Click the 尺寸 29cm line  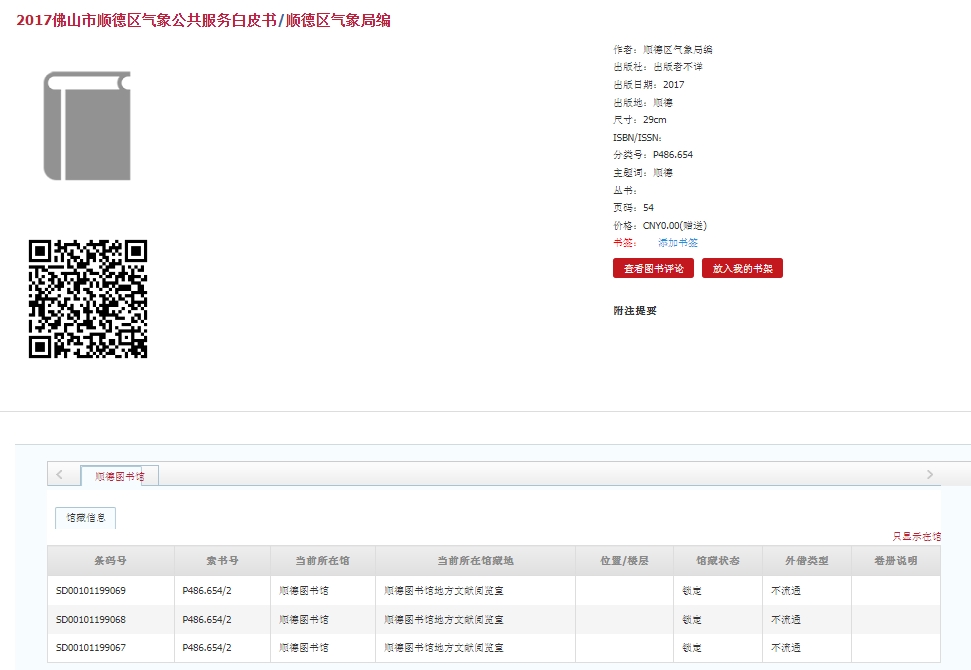tap(640, 120)
